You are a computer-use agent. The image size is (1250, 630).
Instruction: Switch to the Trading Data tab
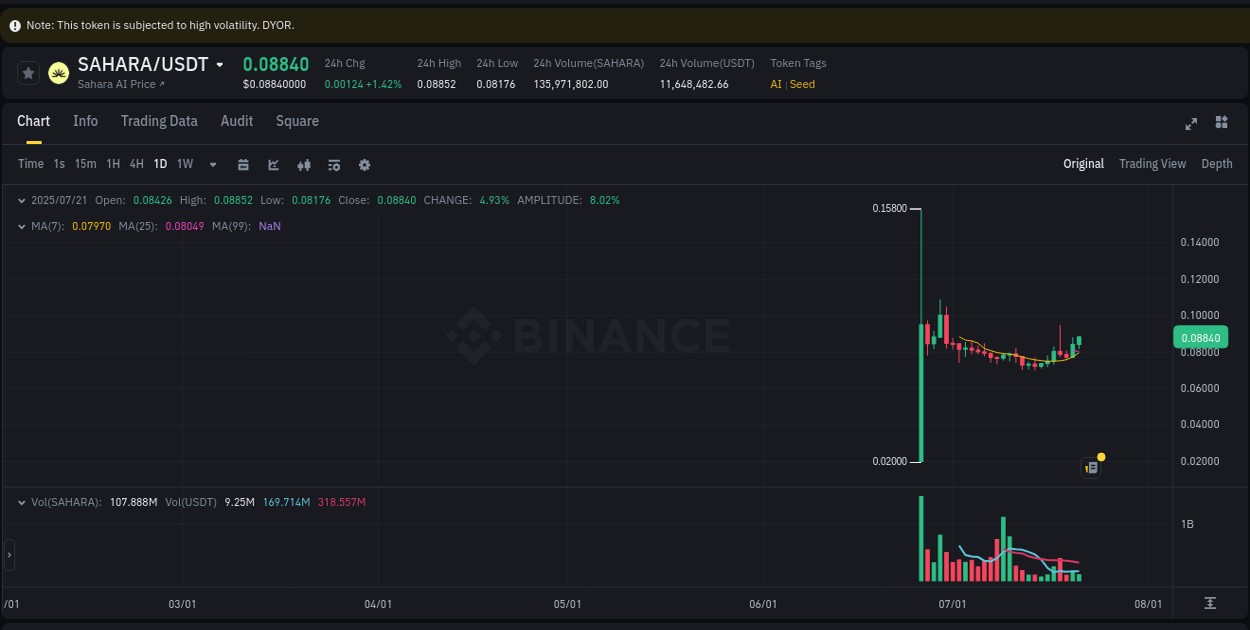(x=159, y=121)
